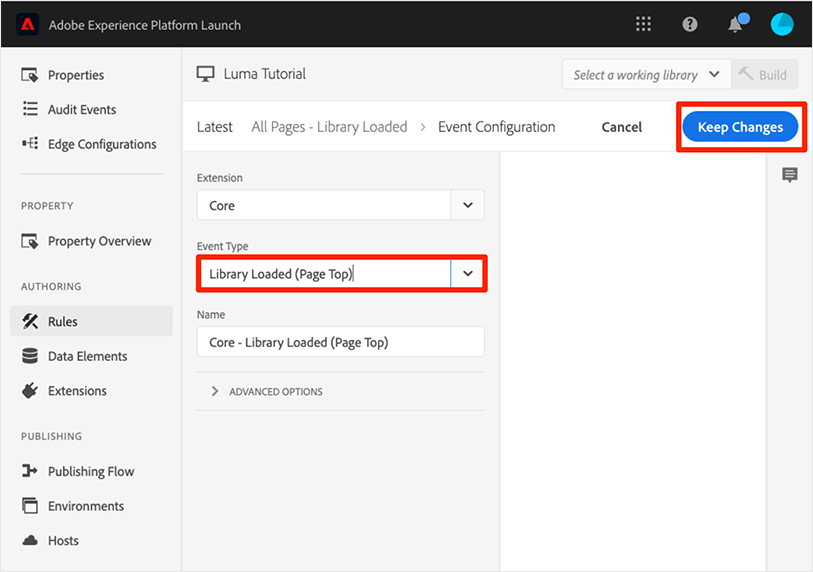This screenshot has width=813, height=572.
Task: View notifications bell icon
Action: (x=736, y=24)
